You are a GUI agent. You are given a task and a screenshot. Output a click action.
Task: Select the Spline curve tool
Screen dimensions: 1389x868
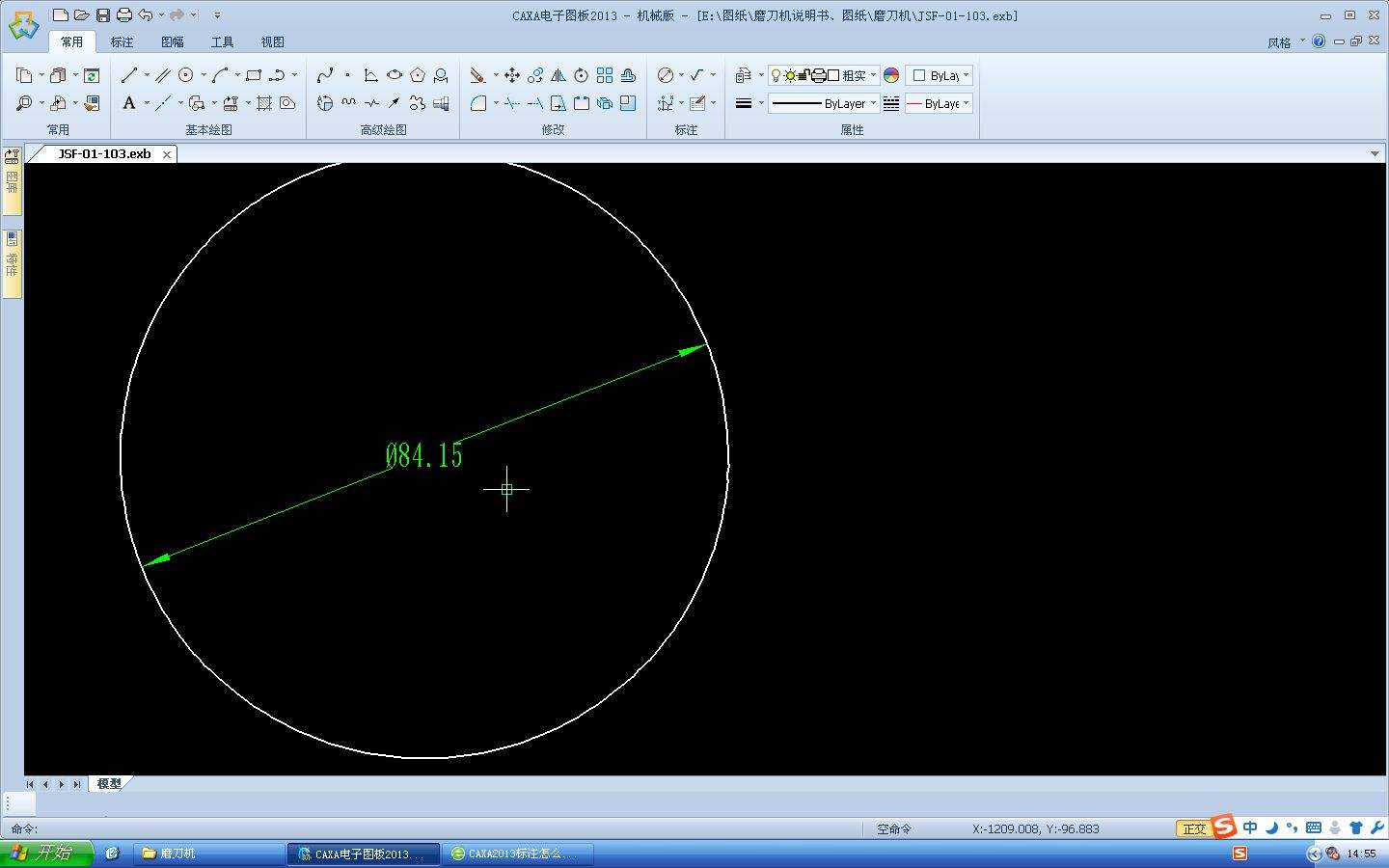tap(325, 75)
